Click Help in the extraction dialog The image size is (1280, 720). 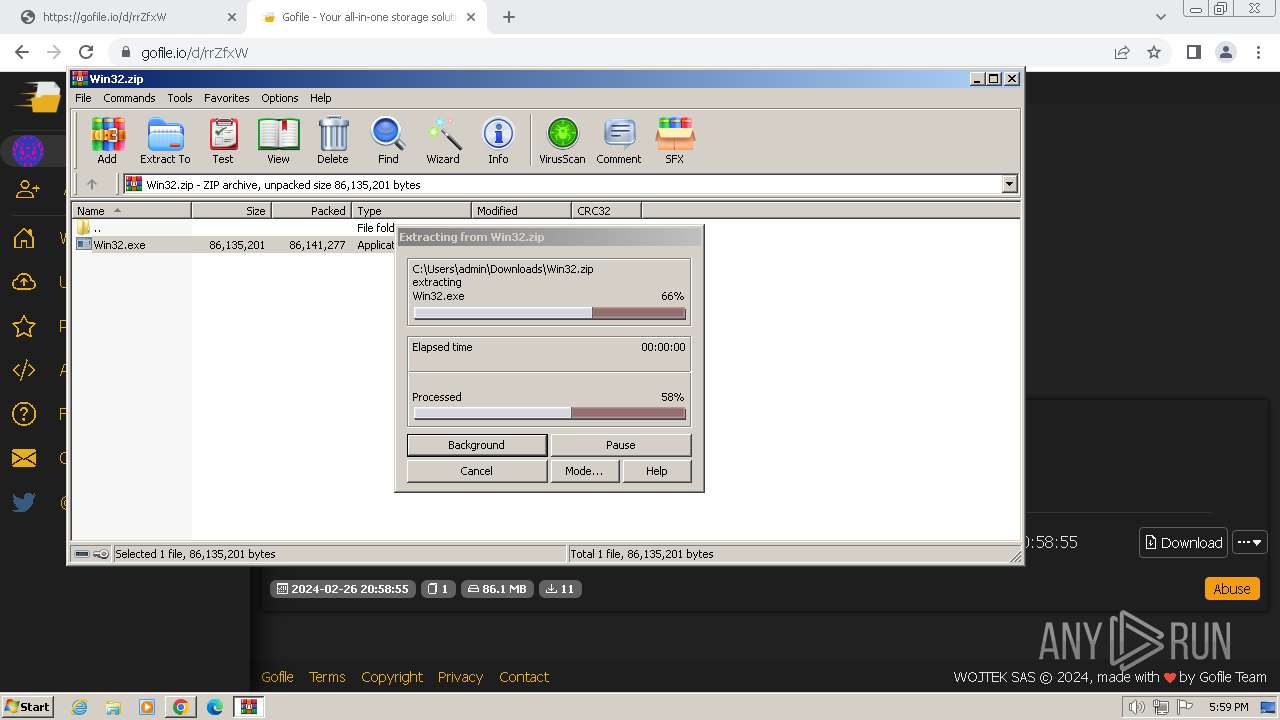pyautogui.click(x=656, y=471)
